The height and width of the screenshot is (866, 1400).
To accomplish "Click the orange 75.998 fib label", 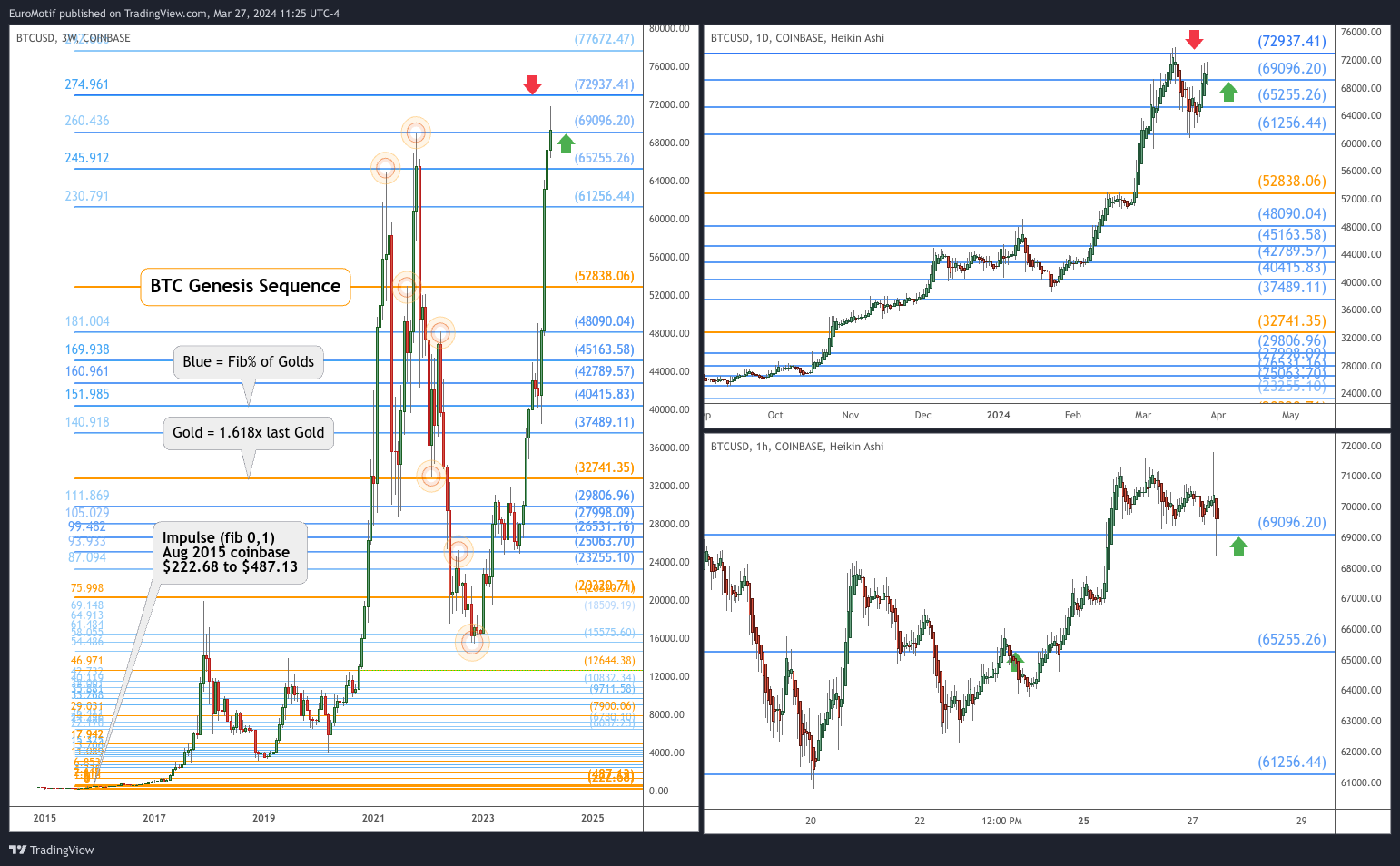I will tap(87, 588).
